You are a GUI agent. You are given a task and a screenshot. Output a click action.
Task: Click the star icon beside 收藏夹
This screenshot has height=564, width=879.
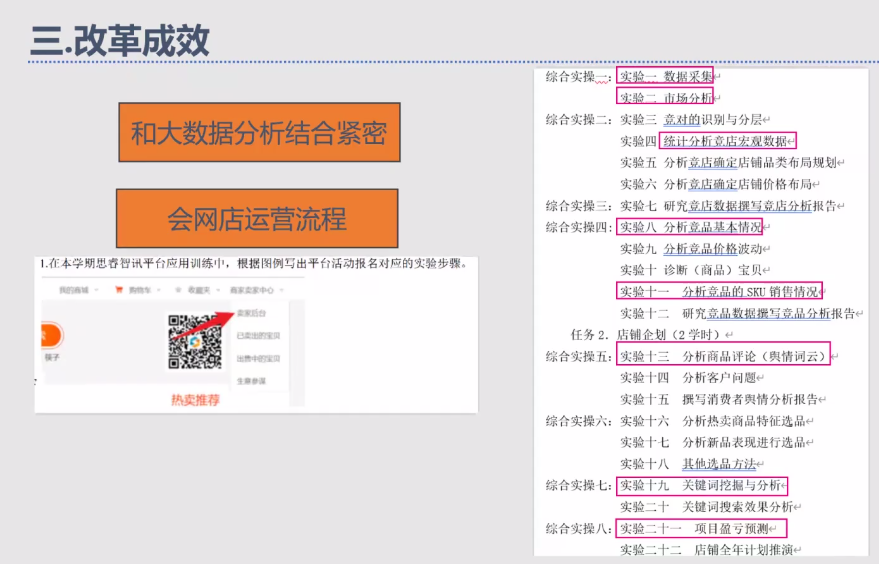[x=178, y=291]
